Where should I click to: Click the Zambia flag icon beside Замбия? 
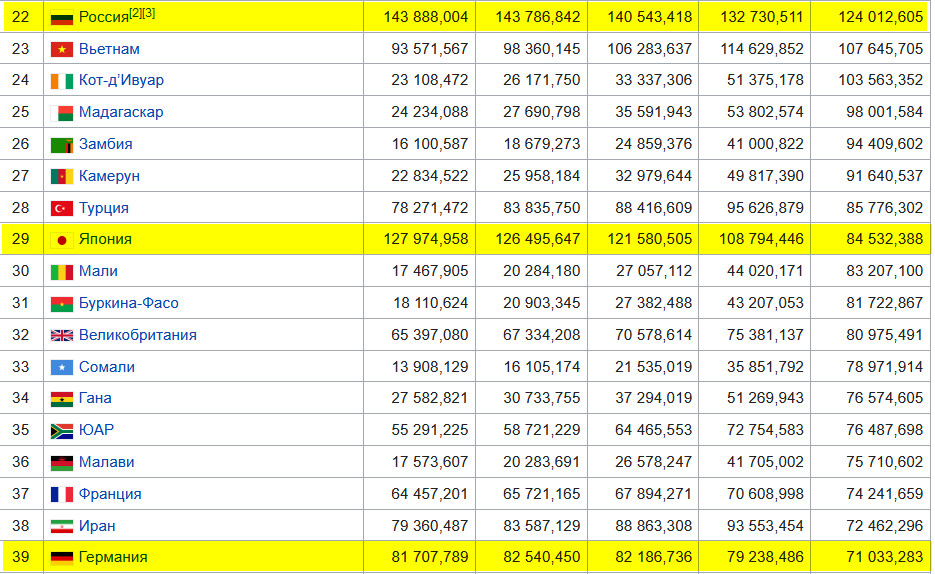(x=62, y=144)
